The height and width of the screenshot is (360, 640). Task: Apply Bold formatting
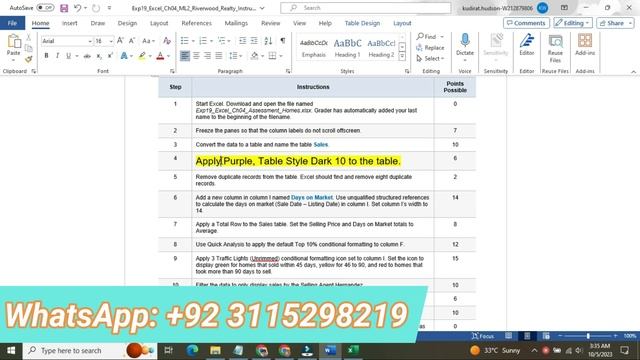pyautogui.click(x=47, y=56)
